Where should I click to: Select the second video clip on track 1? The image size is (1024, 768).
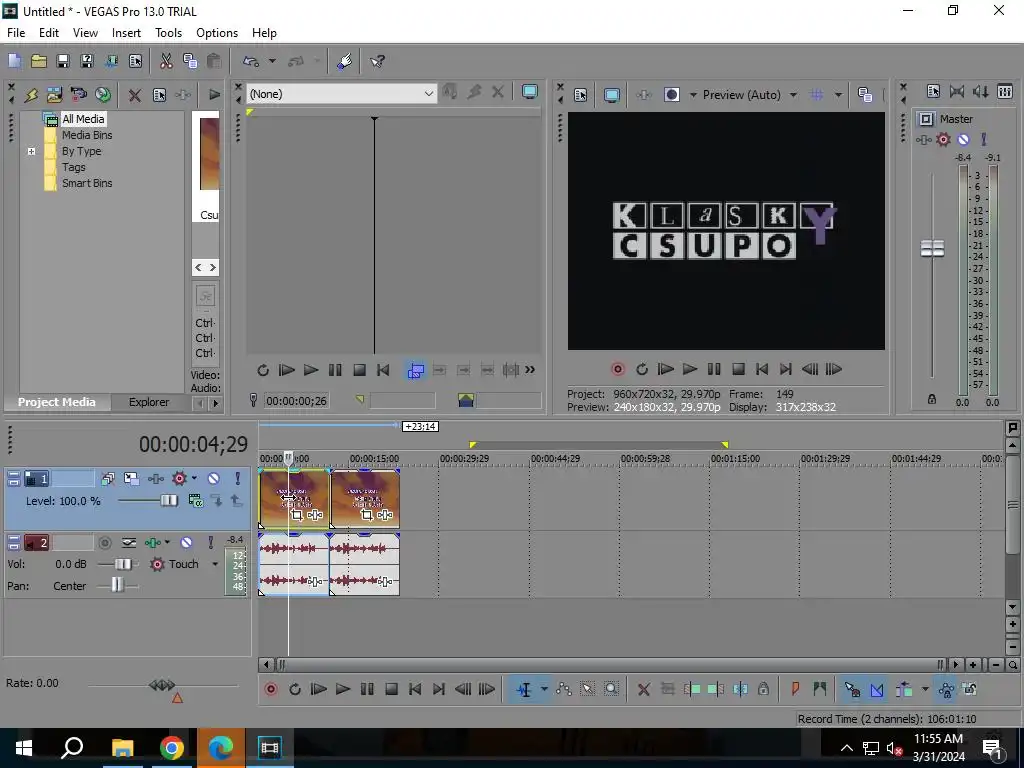(365, 499)
